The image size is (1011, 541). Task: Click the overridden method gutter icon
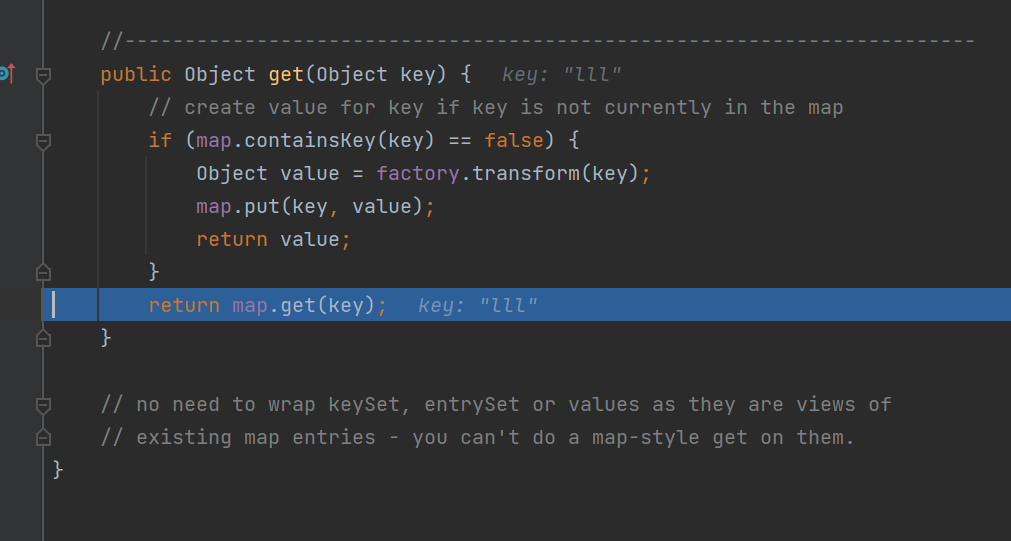coord(6,74)
